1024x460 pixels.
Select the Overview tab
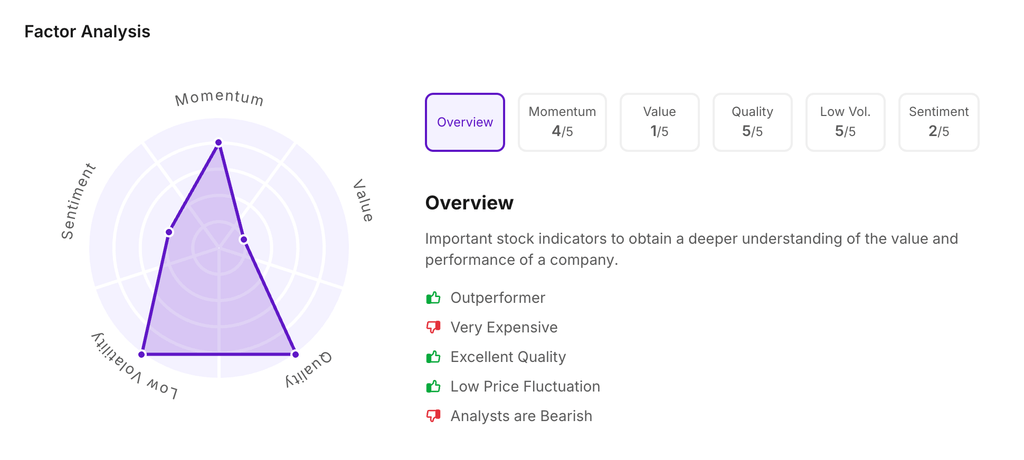click(x=465, y=122)
